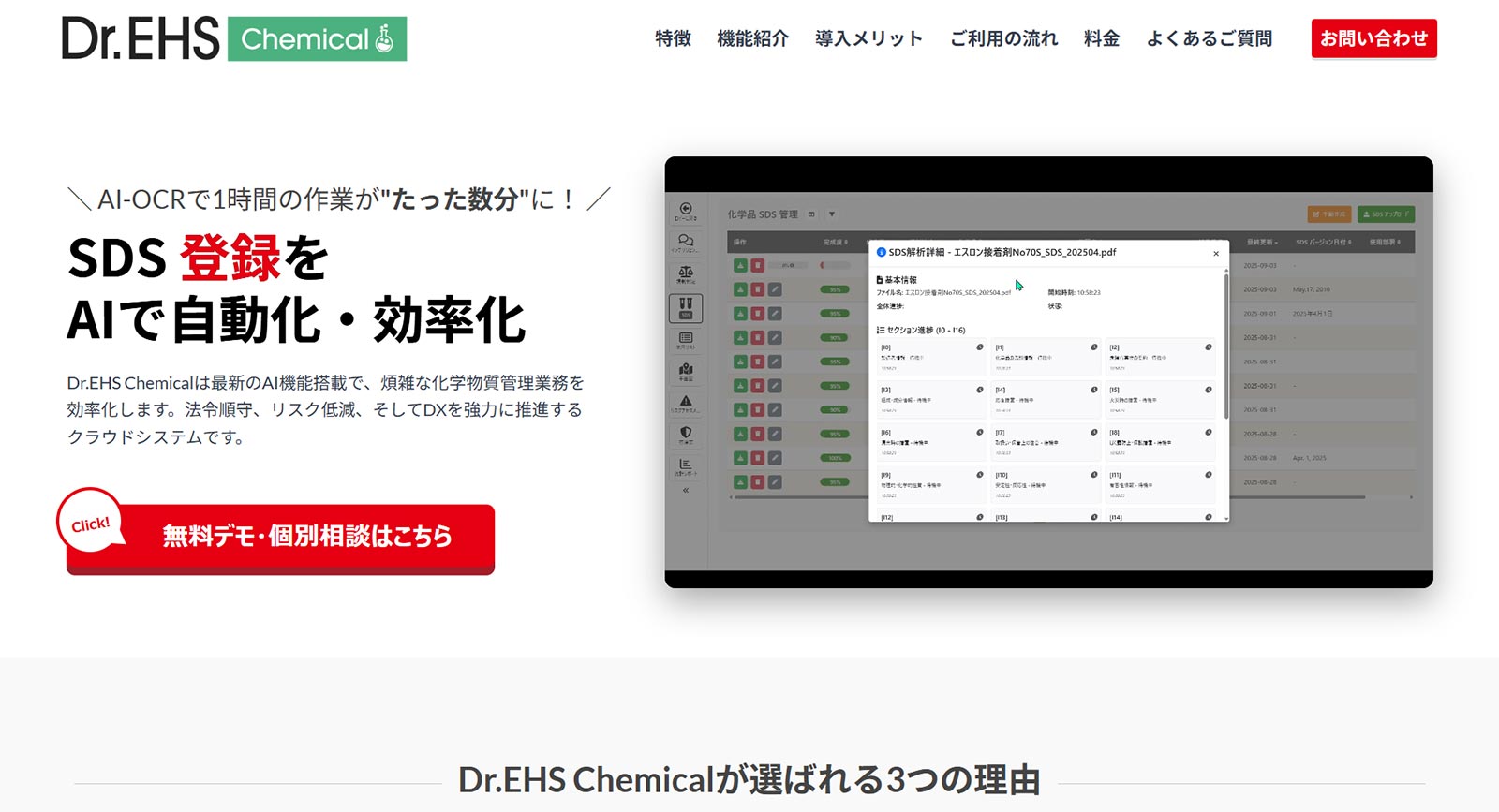1499x812 pixels.
Task: Click the セクション進捗 (I0 - I16) heading
Action: 921,331
